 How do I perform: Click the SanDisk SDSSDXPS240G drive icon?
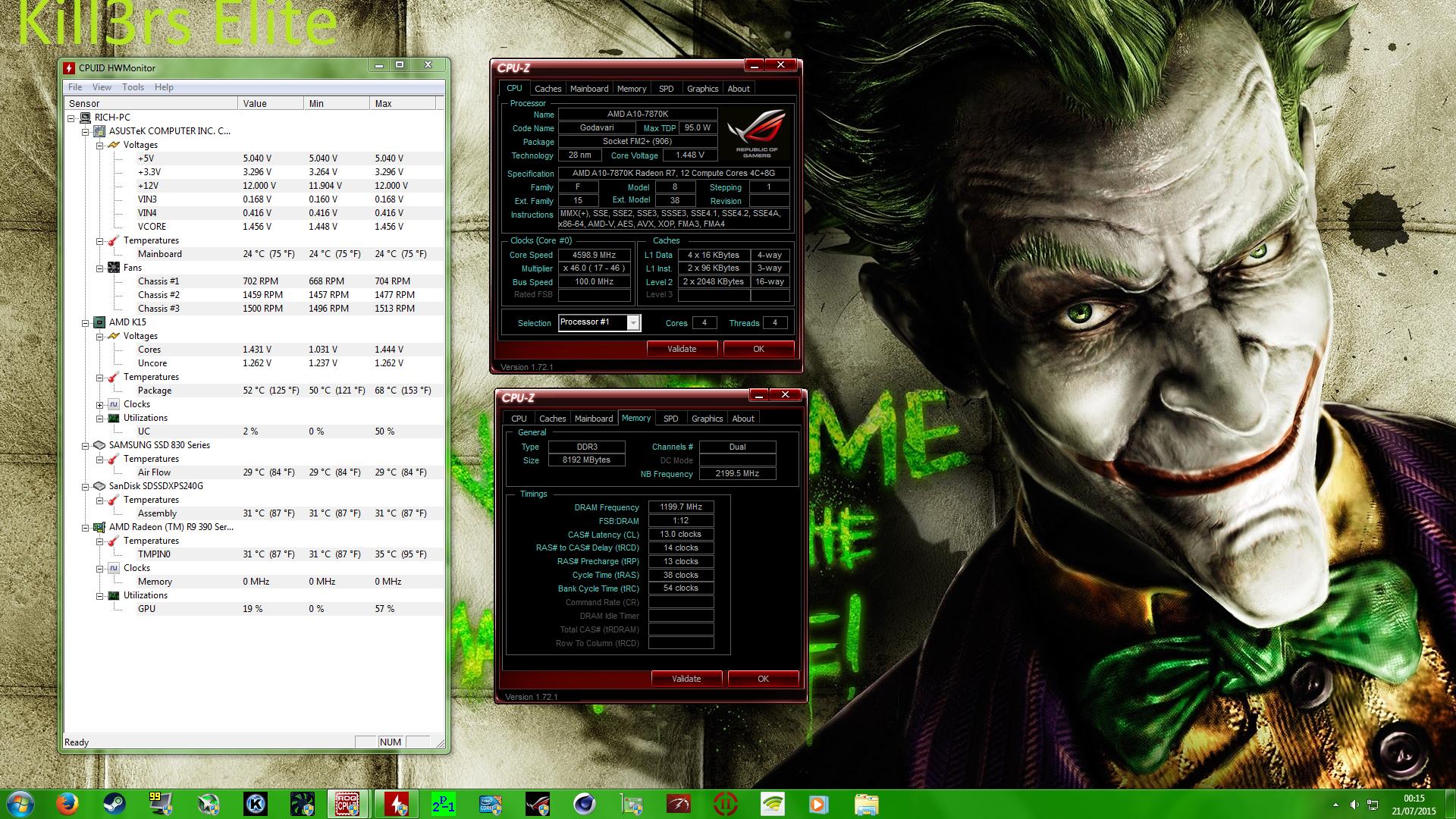point(99,486)
